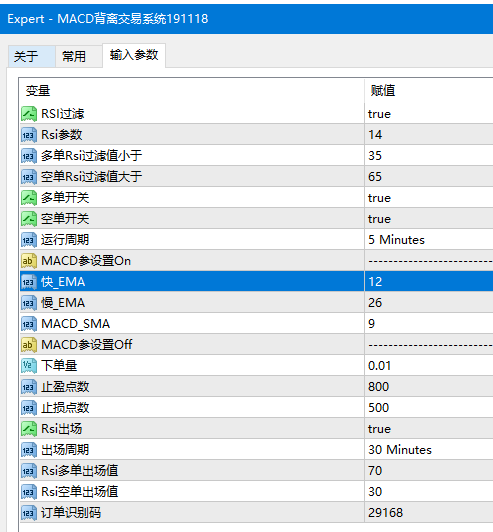Click the integer icon beside 订单识别码
This screenshot has width=493, height=532.
point(29,513)
